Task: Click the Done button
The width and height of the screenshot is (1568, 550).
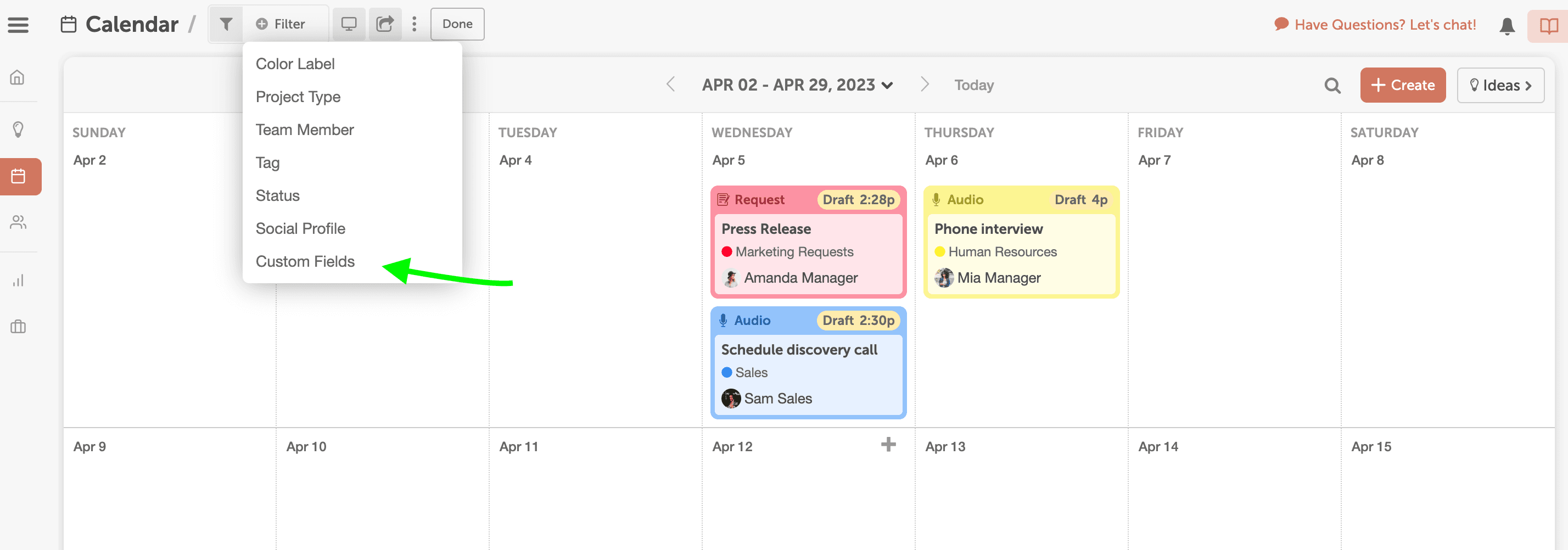Action: click(x=457, y=24)
